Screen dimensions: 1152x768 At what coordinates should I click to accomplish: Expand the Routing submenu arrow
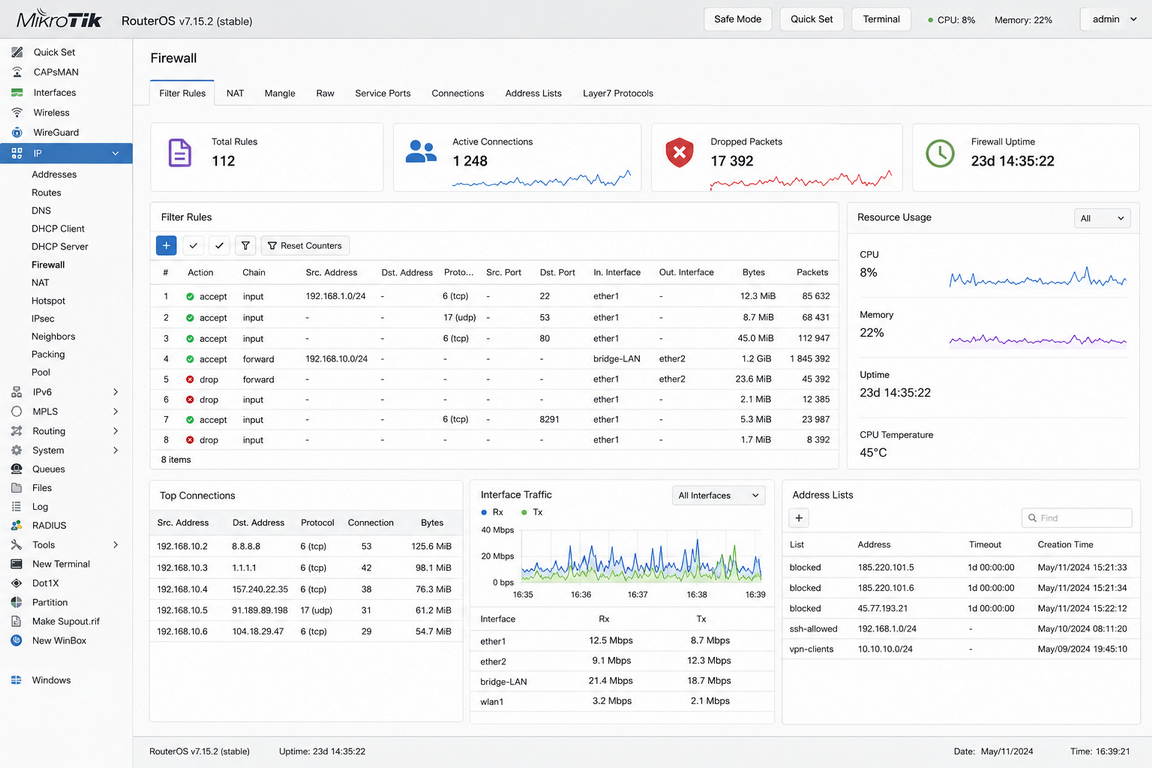(x=115, y=431)
